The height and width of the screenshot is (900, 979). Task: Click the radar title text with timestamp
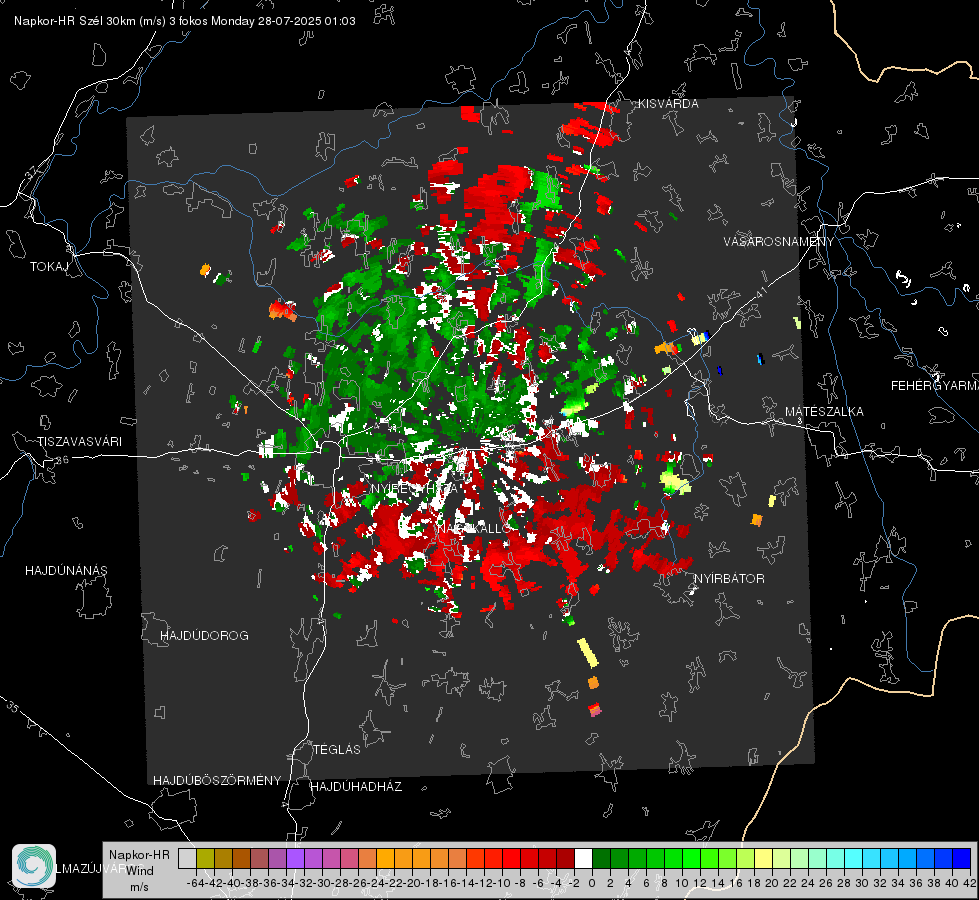click(185, 21)
